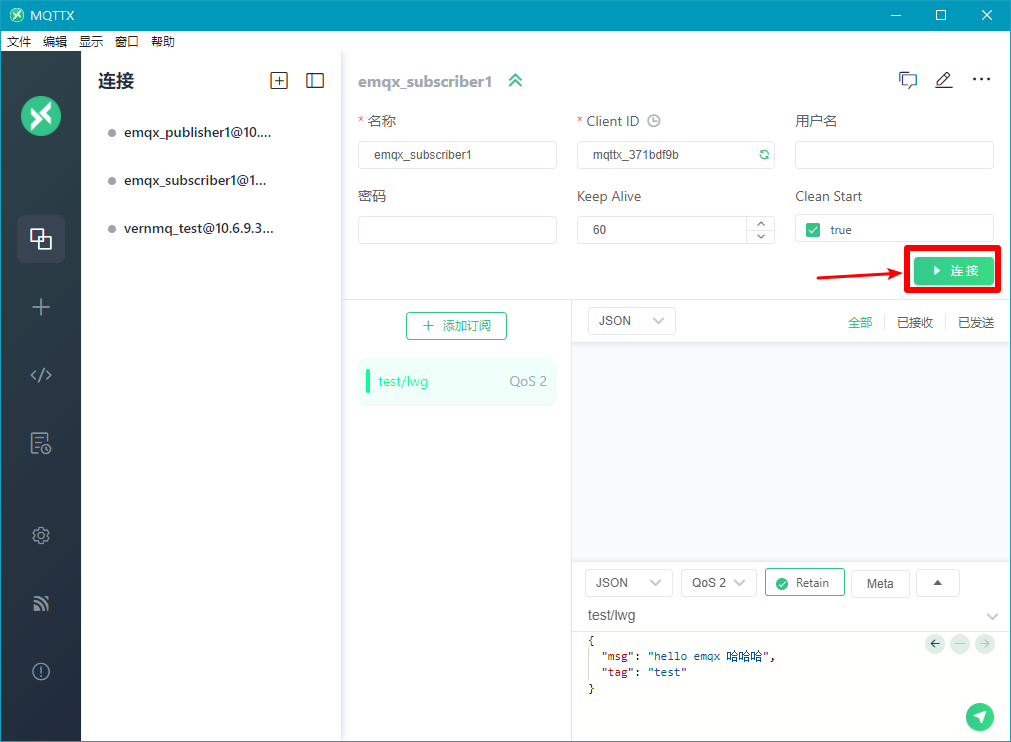1011x742 pixels.
Task: Collapse the connection form with double chevron
Action: [x=515, y=81]
